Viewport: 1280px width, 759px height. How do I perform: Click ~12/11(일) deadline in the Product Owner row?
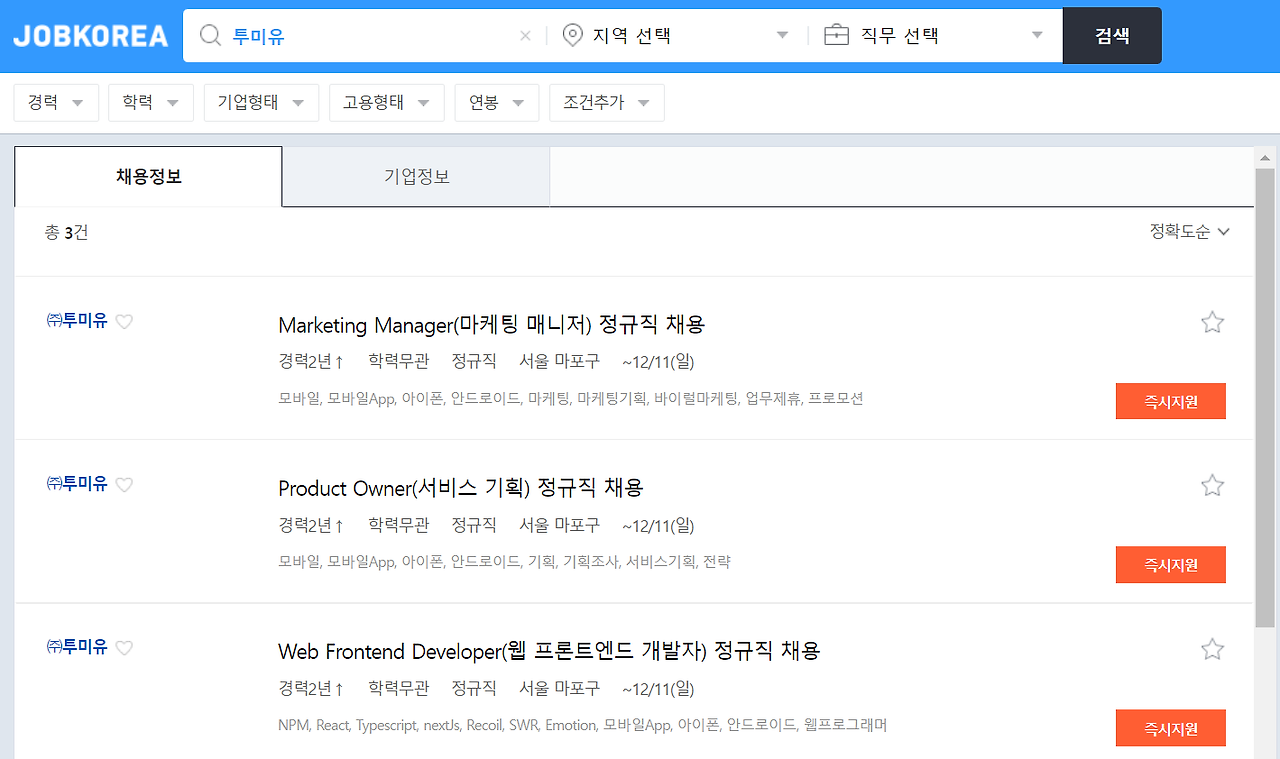(658, 525)
